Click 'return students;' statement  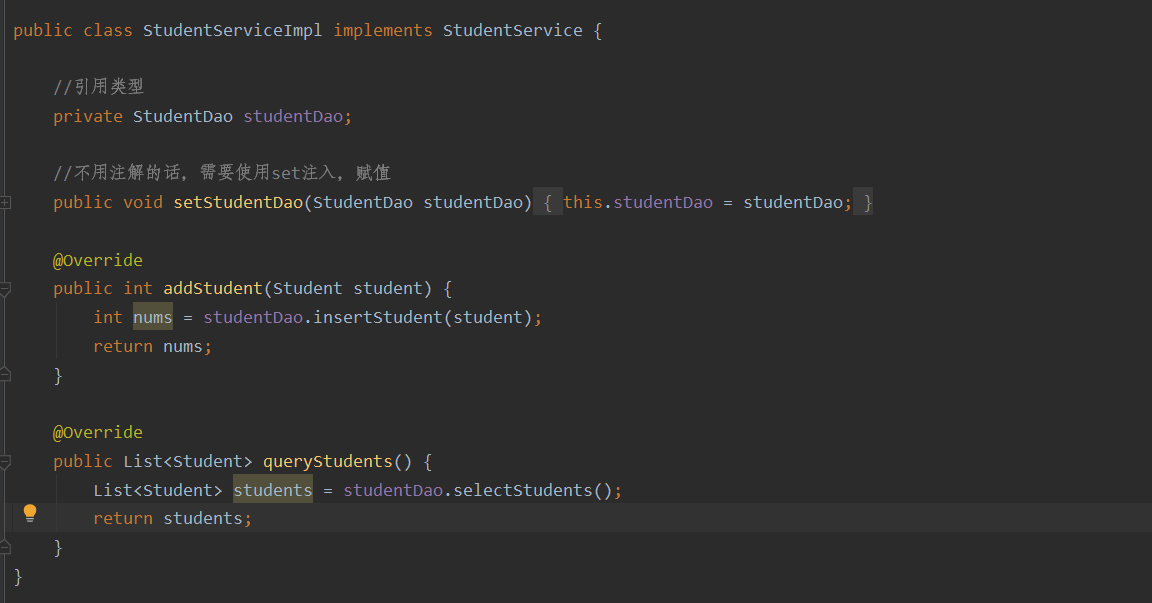[x=172, y=519]
